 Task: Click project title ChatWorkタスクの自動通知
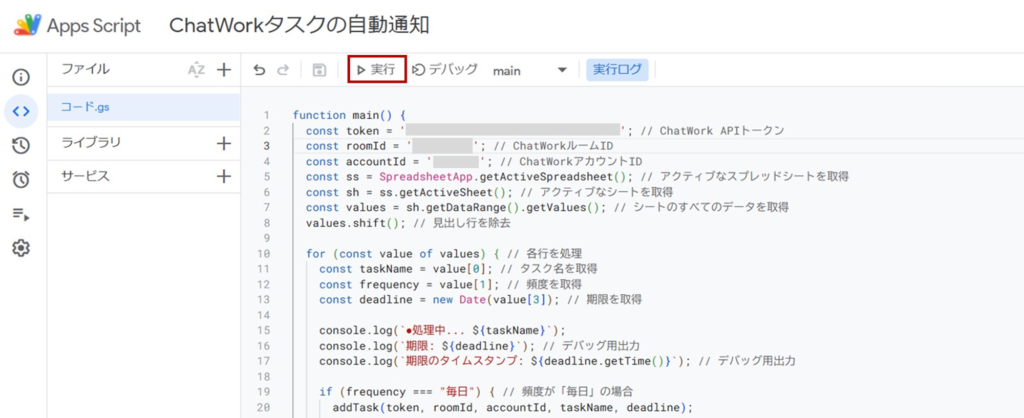[x=299, y=25]
